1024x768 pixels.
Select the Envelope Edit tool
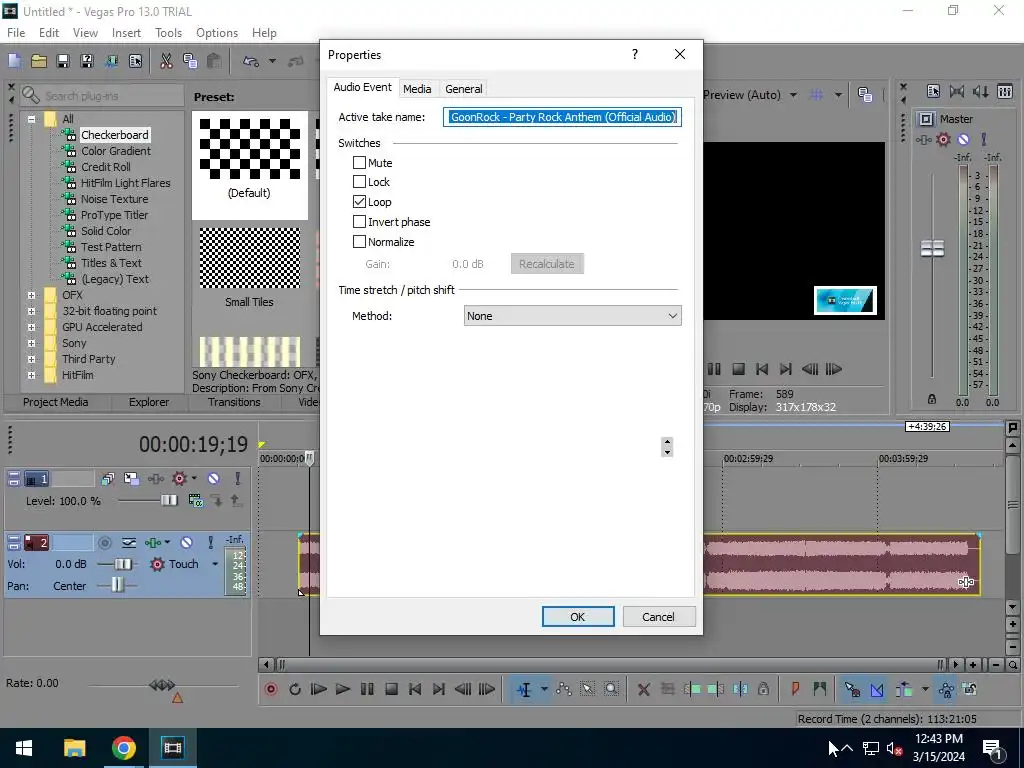(564, 689)
